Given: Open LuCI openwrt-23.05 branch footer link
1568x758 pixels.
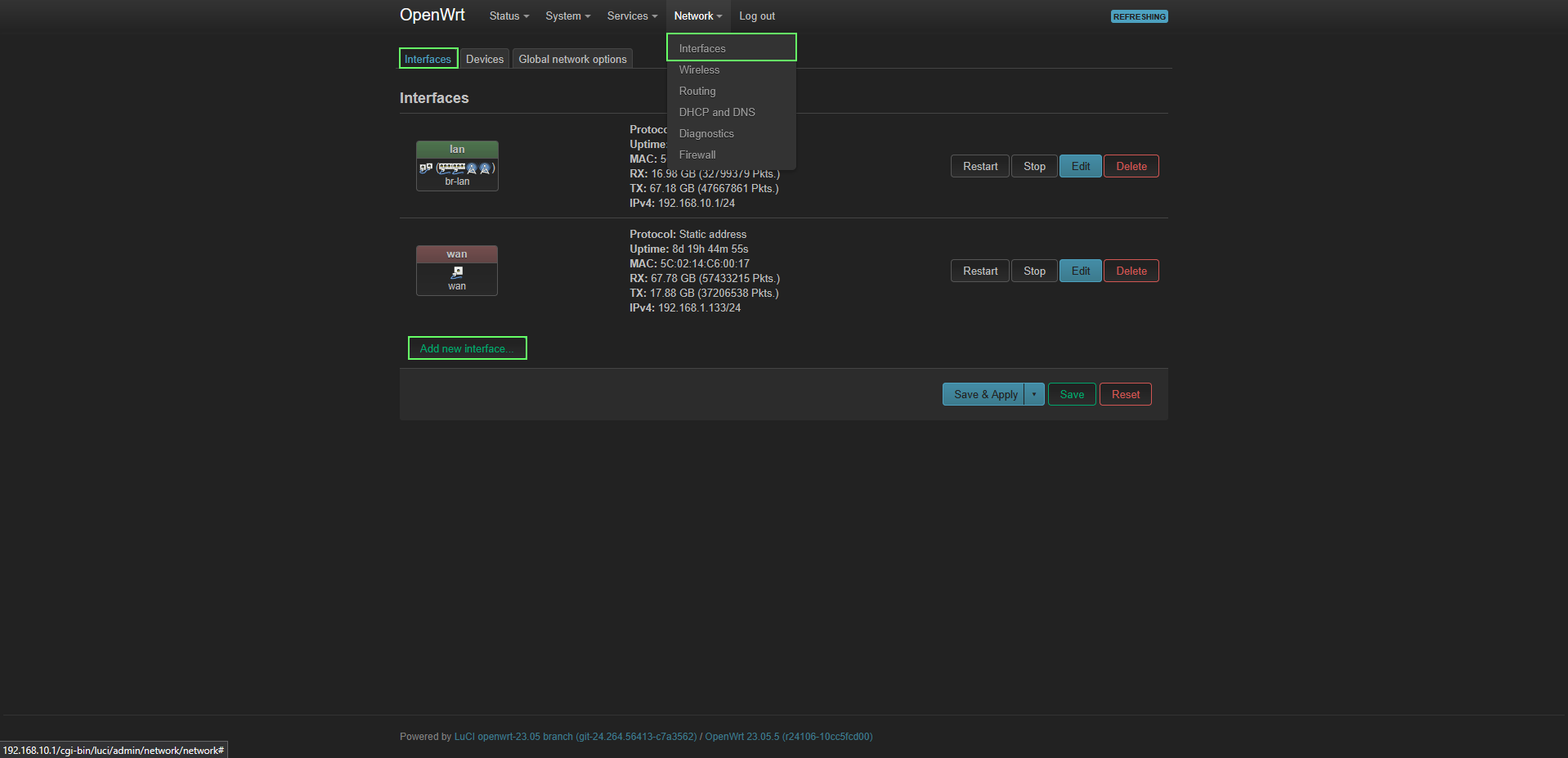Looking at the screenshot, I should click(x=576, y=737).
